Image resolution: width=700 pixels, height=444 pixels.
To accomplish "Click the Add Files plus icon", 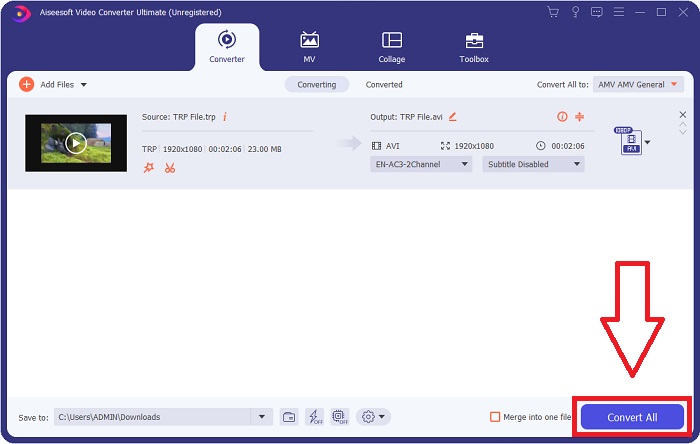I will point(26,84).
